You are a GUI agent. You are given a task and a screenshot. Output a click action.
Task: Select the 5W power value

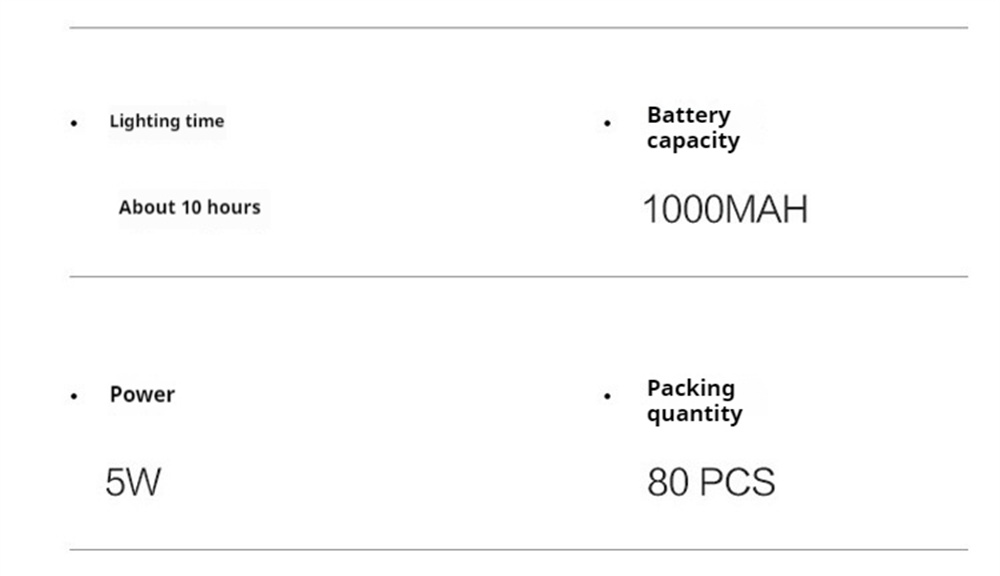point(133,483)
